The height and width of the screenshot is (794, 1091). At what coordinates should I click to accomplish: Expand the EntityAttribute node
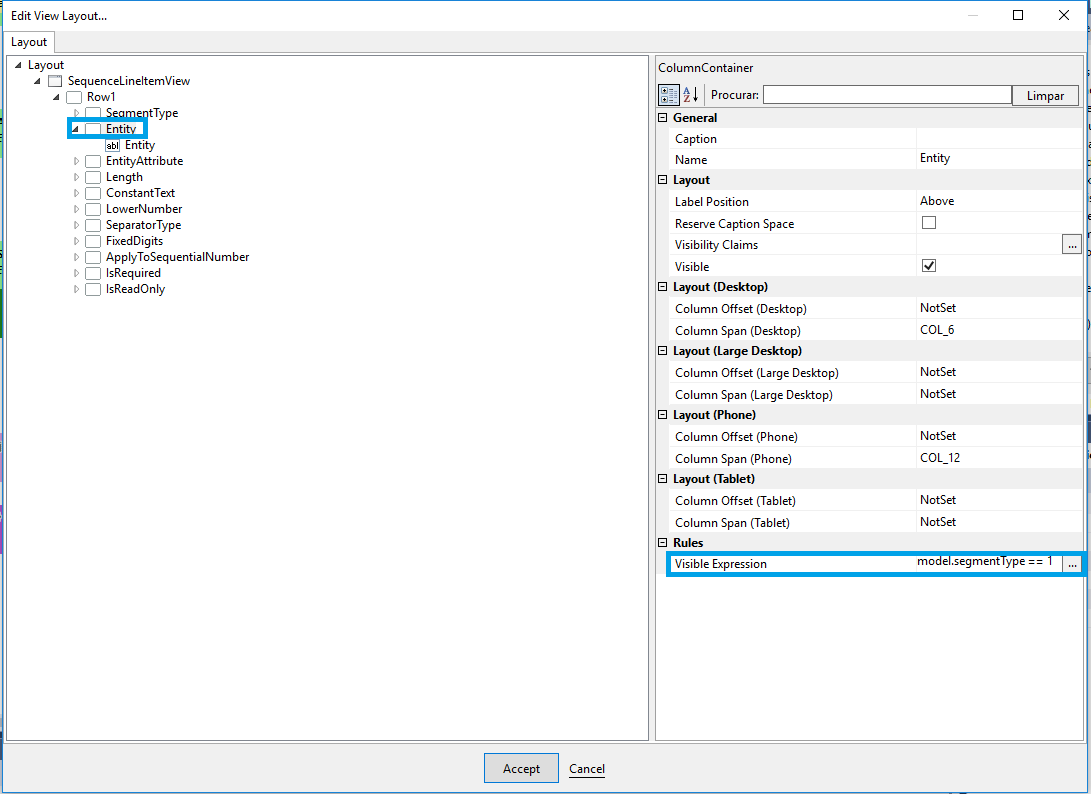[76, 161]
